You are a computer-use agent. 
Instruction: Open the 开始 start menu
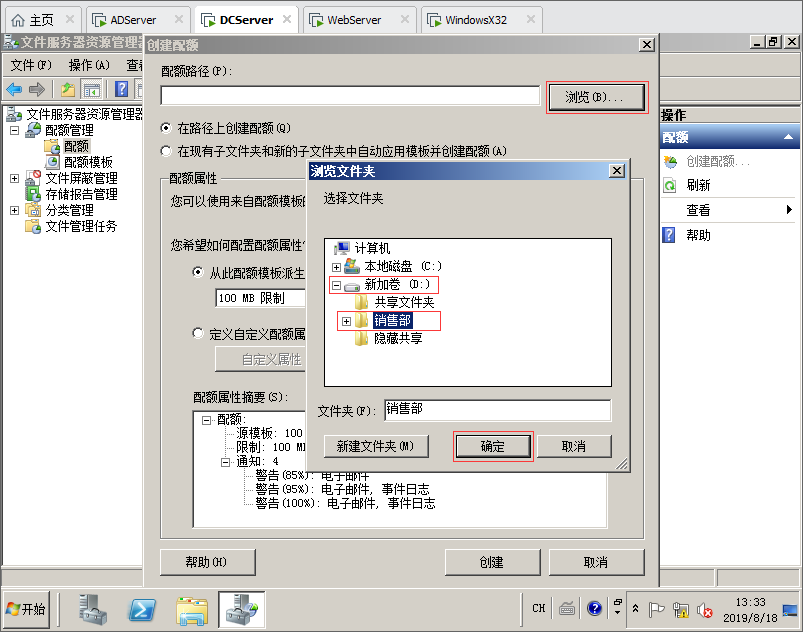[x=26, y=609]
